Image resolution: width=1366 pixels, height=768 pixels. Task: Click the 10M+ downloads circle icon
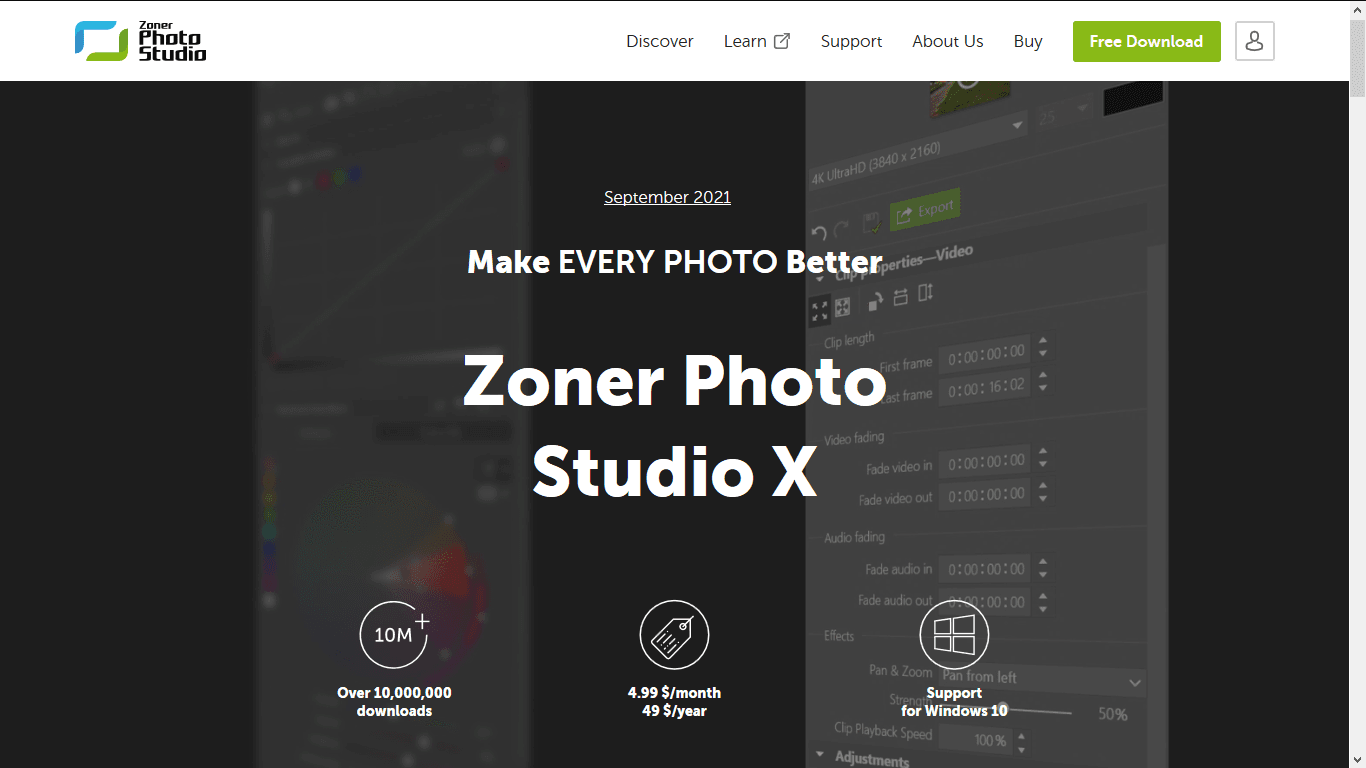click(x=395, y=634)
